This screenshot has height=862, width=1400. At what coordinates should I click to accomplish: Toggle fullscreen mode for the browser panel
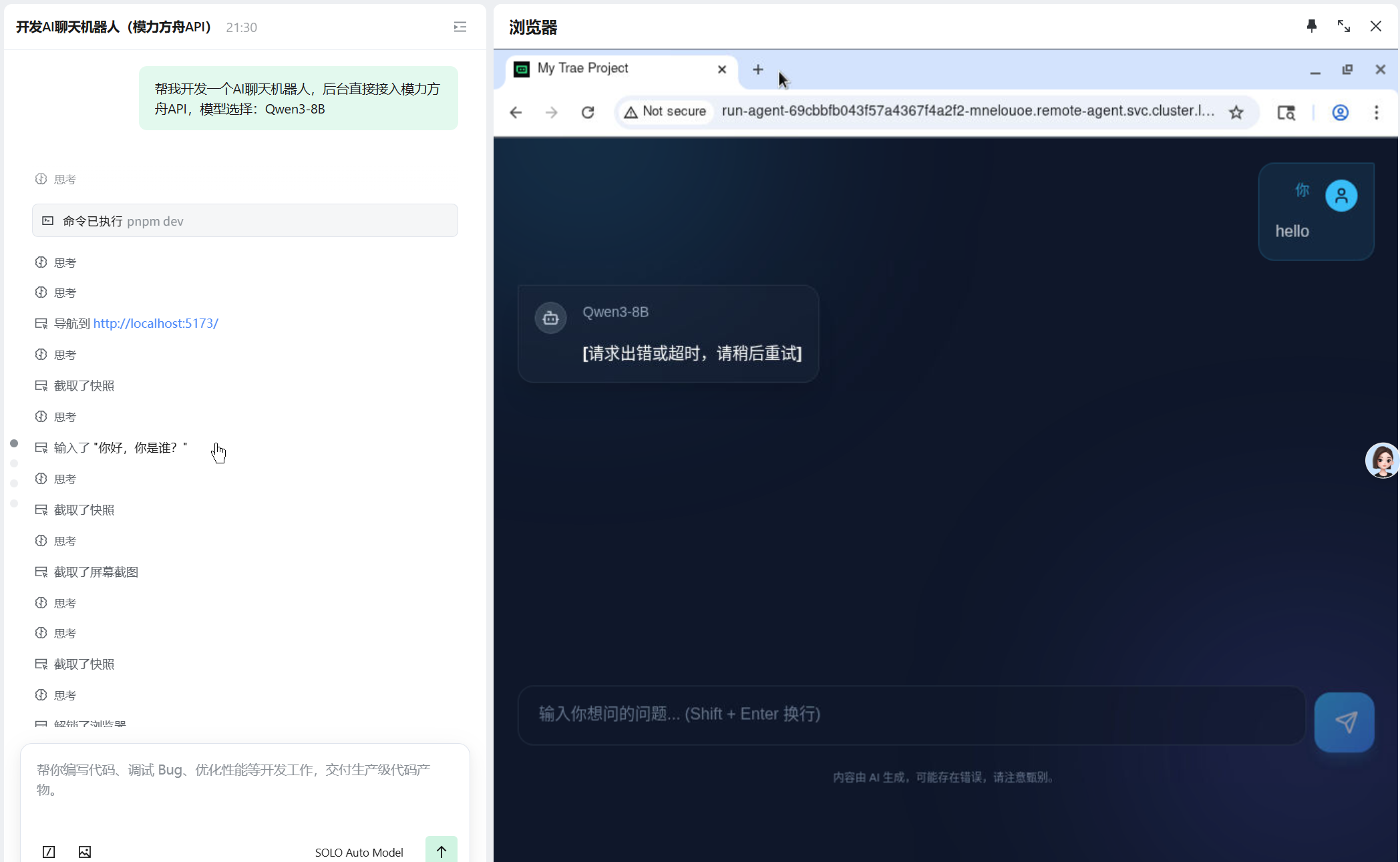1344,26
